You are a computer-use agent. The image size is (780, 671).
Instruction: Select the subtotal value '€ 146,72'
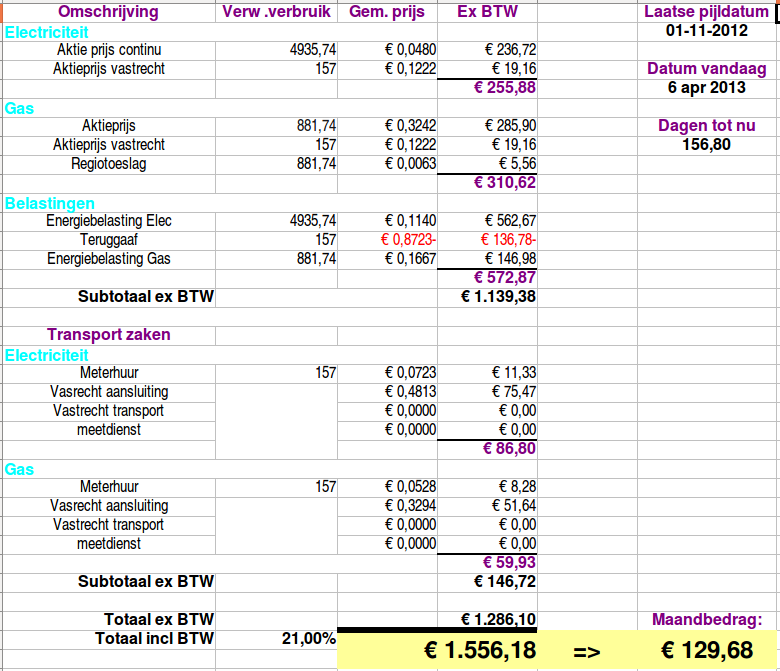tap(487, 581)
